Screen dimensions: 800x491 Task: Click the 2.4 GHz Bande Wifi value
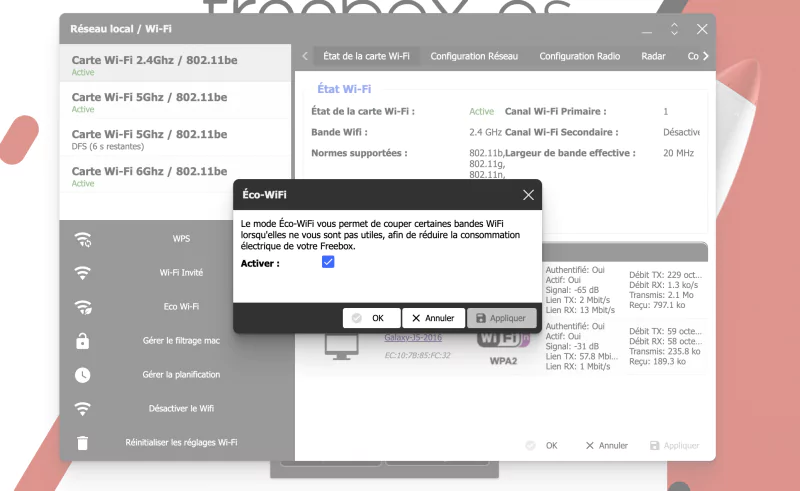click(x=486, y=132)
